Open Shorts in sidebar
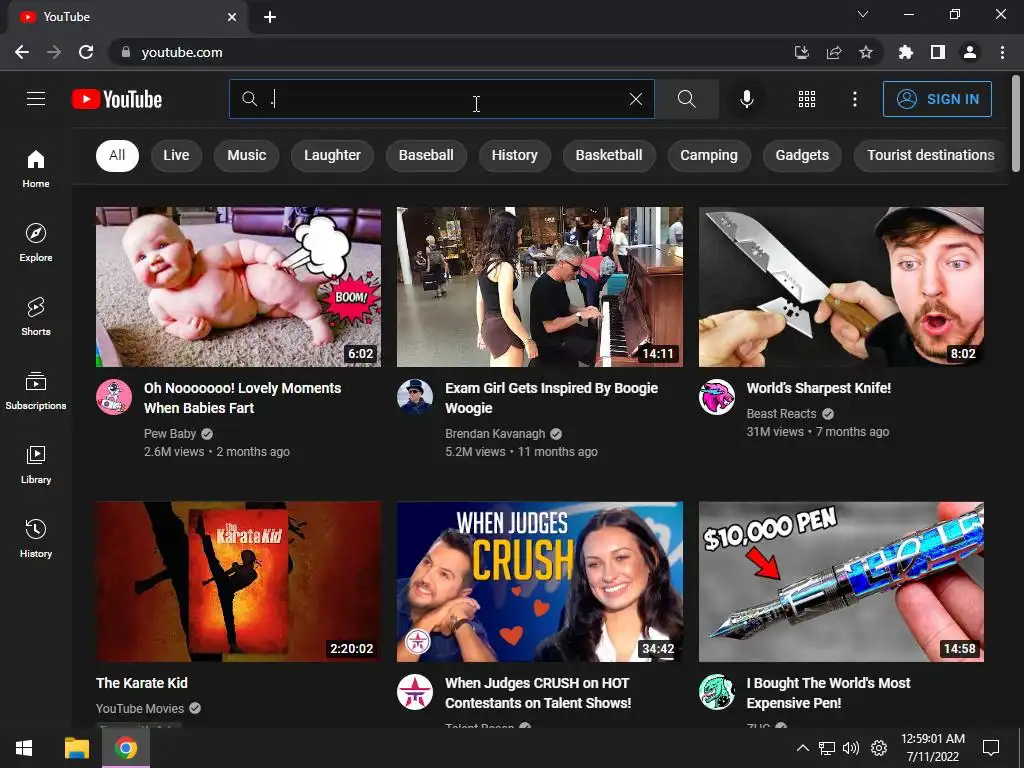Screen dimensions: 1024x768 click(36, 316)
